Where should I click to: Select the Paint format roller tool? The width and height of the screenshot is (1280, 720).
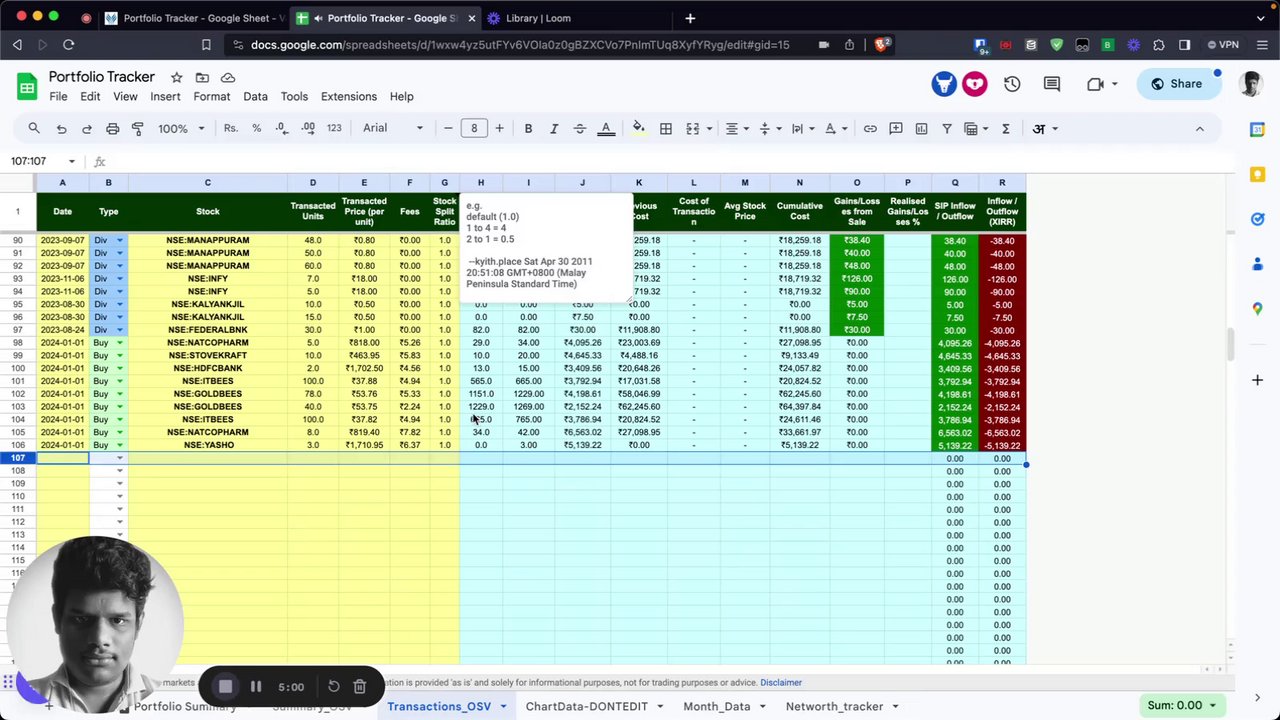138,128
